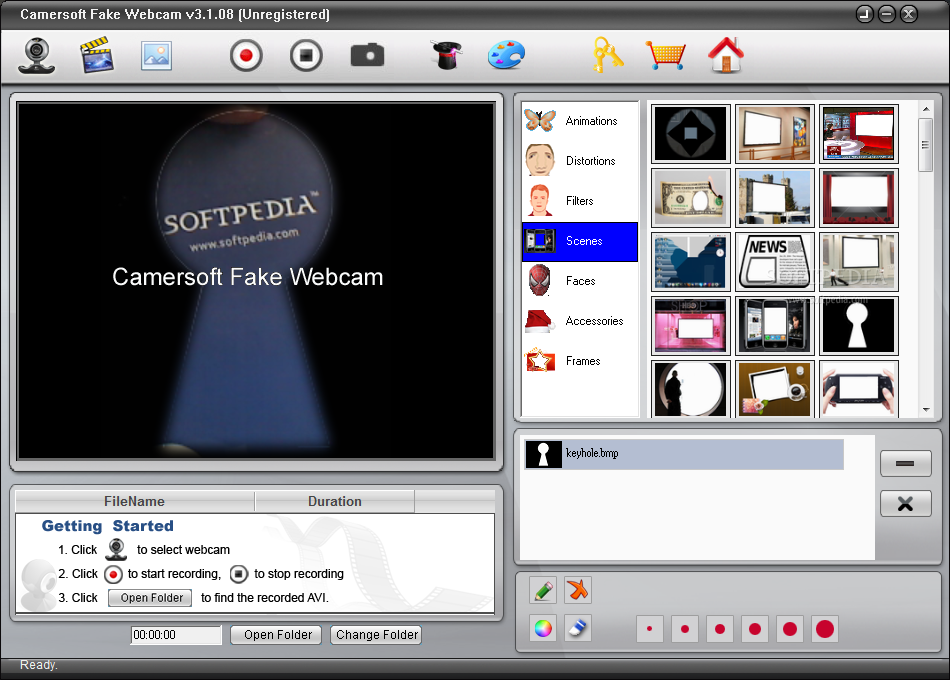Start recording with the red record button

[x=246, y=56]
